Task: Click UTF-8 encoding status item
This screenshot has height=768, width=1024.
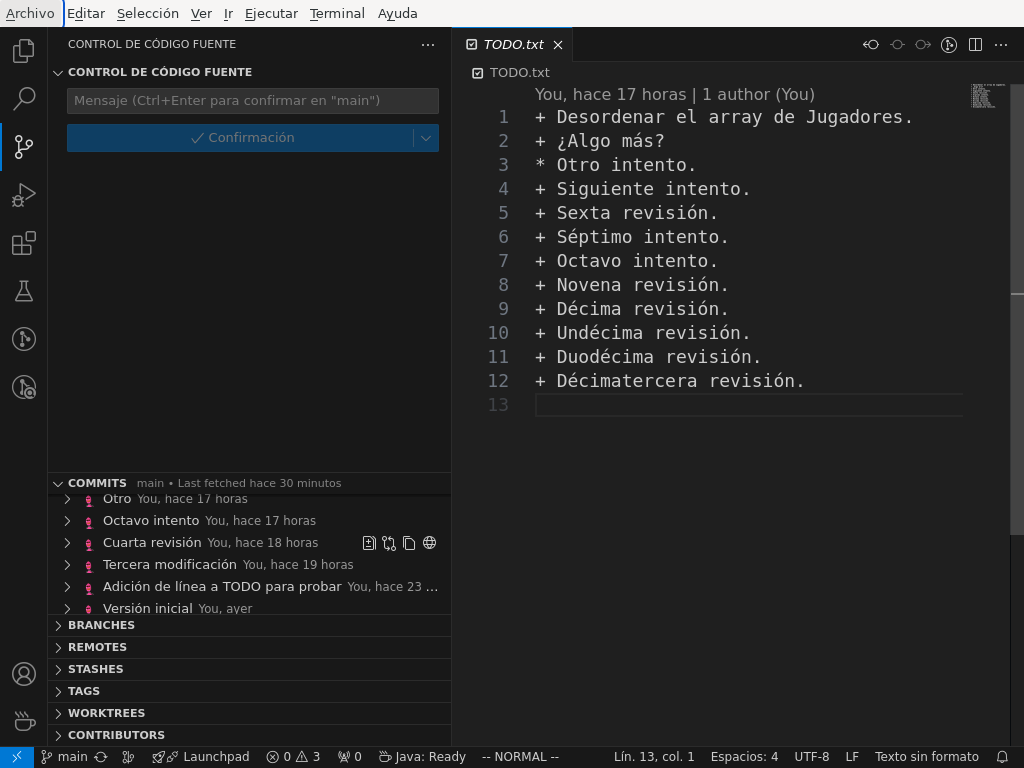Action: point(812,757)
